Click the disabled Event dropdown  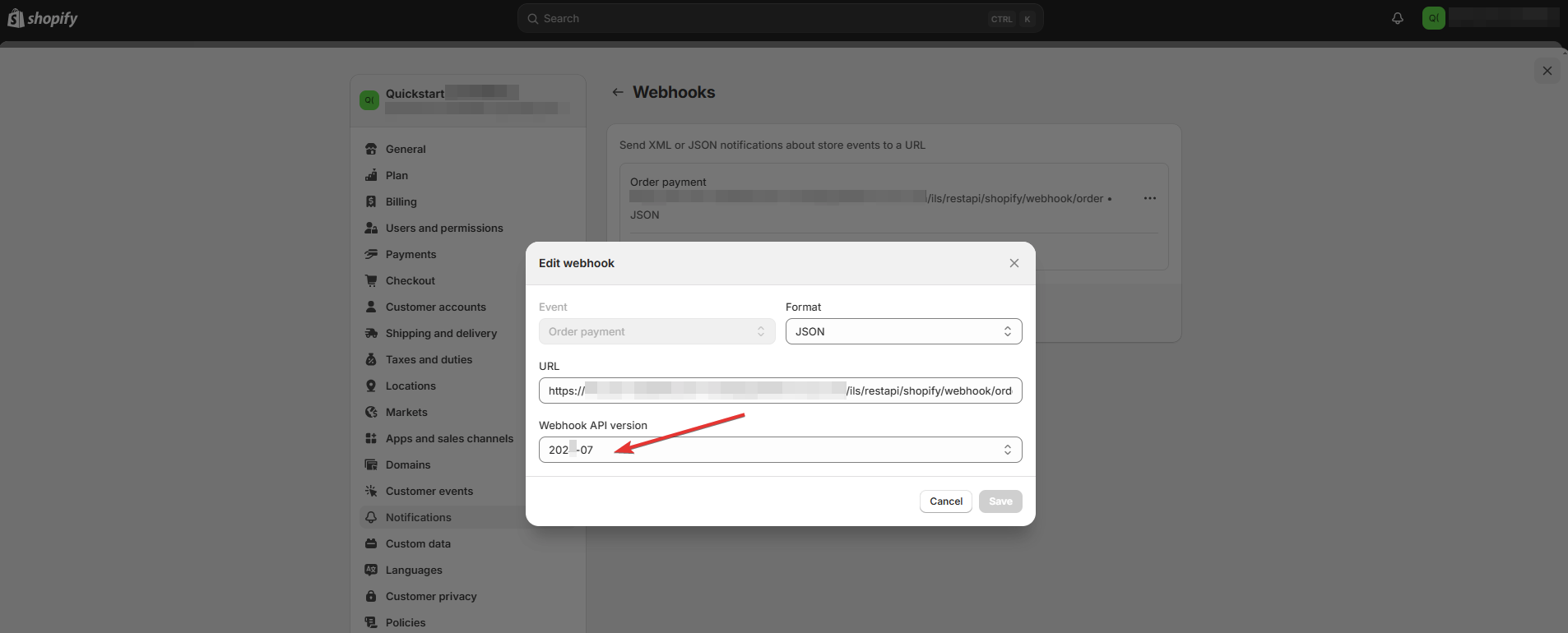[656, 331]
